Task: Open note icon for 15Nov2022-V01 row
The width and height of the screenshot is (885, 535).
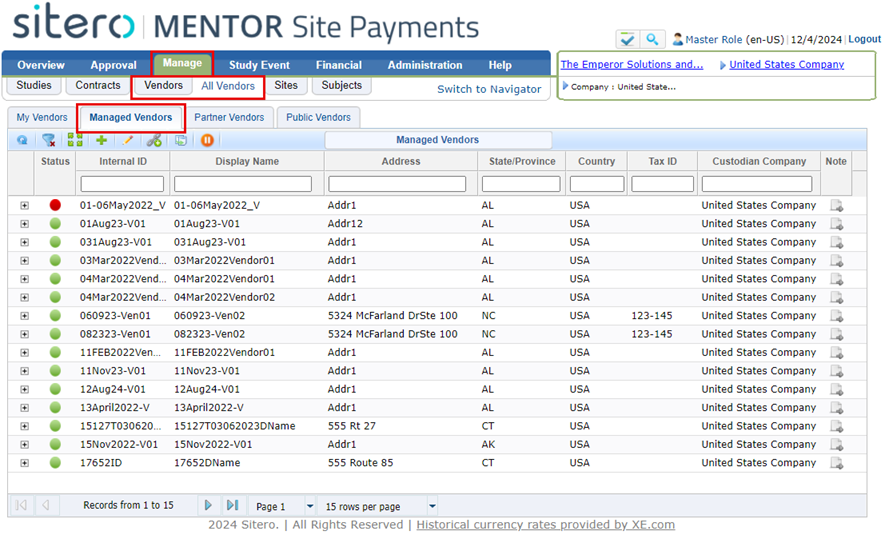Action: coord(836,445)
